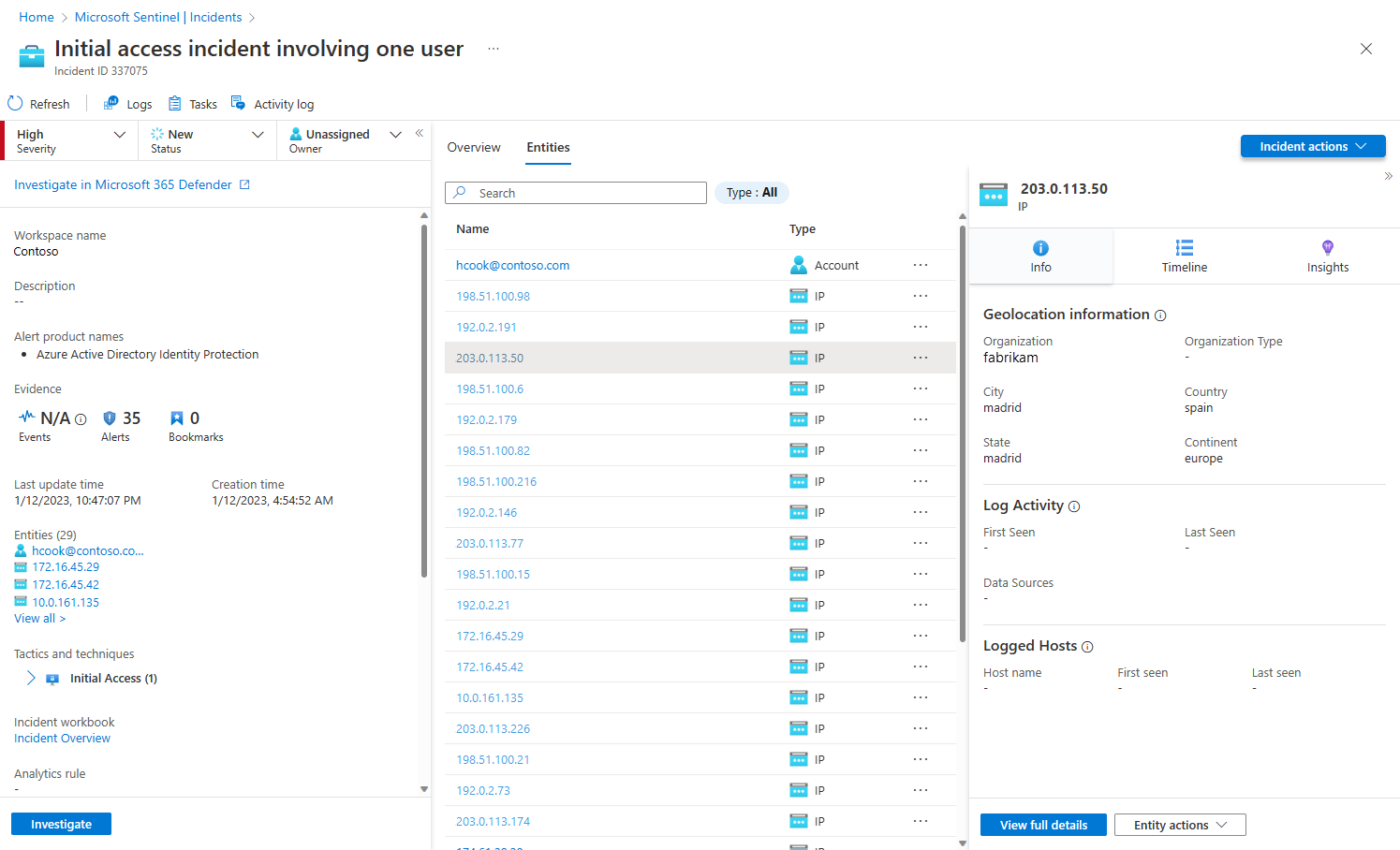This screenshot has width=1400, height=850.
Task: Open the Incident actions dropdown
Action: point(1312,146)
